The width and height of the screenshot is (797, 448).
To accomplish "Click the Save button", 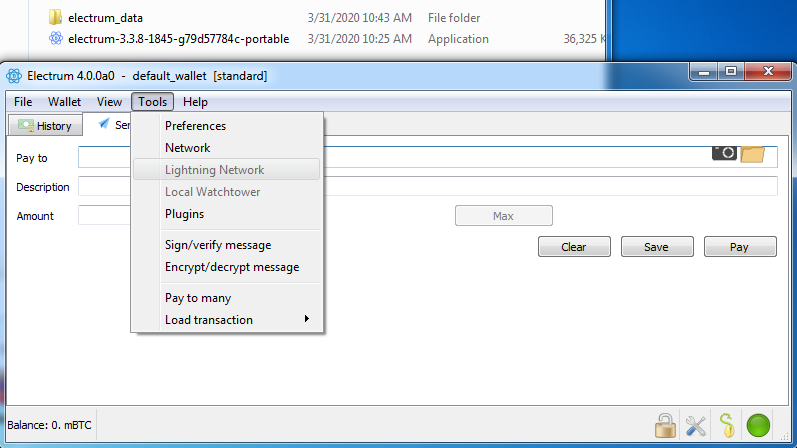I will [x=657, y=247].
